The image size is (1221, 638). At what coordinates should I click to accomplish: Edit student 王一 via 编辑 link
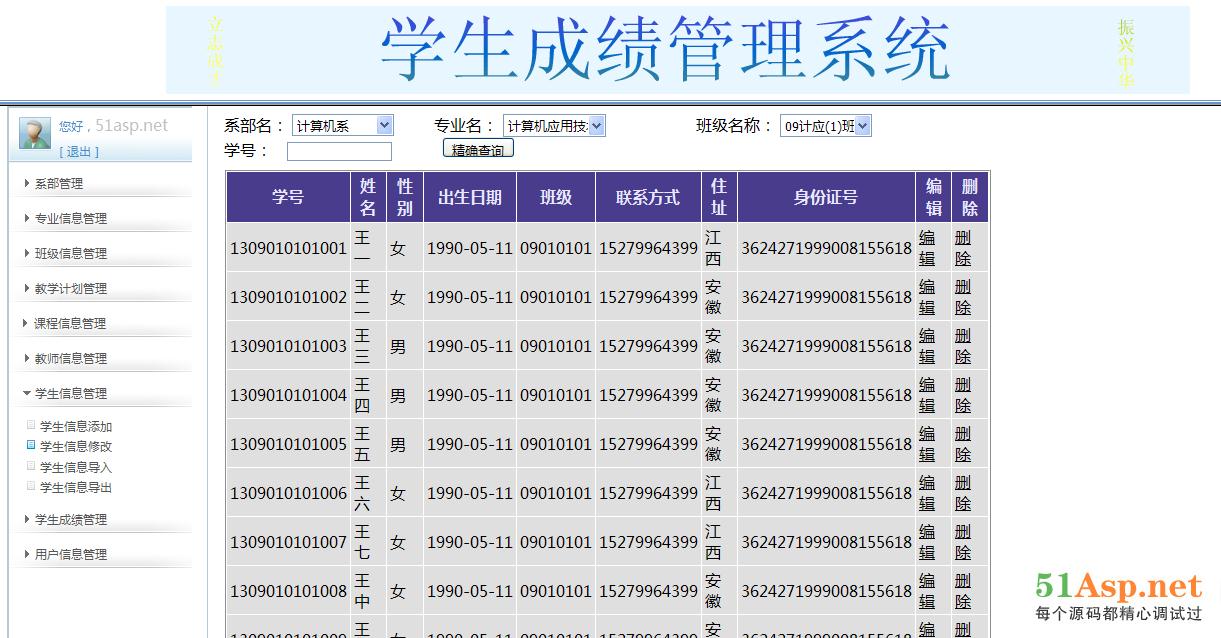927,248
